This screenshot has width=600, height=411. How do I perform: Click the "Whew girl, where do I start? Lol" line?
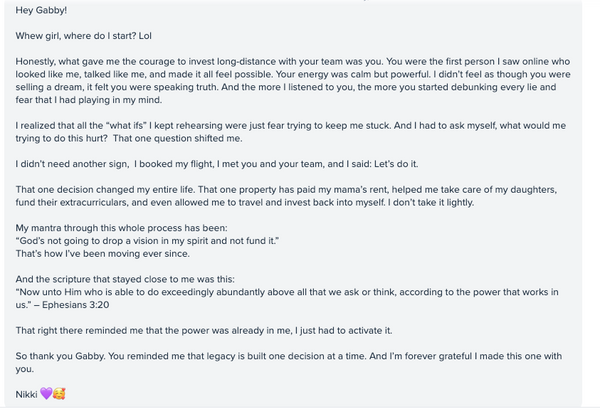[x=83, y=36]
